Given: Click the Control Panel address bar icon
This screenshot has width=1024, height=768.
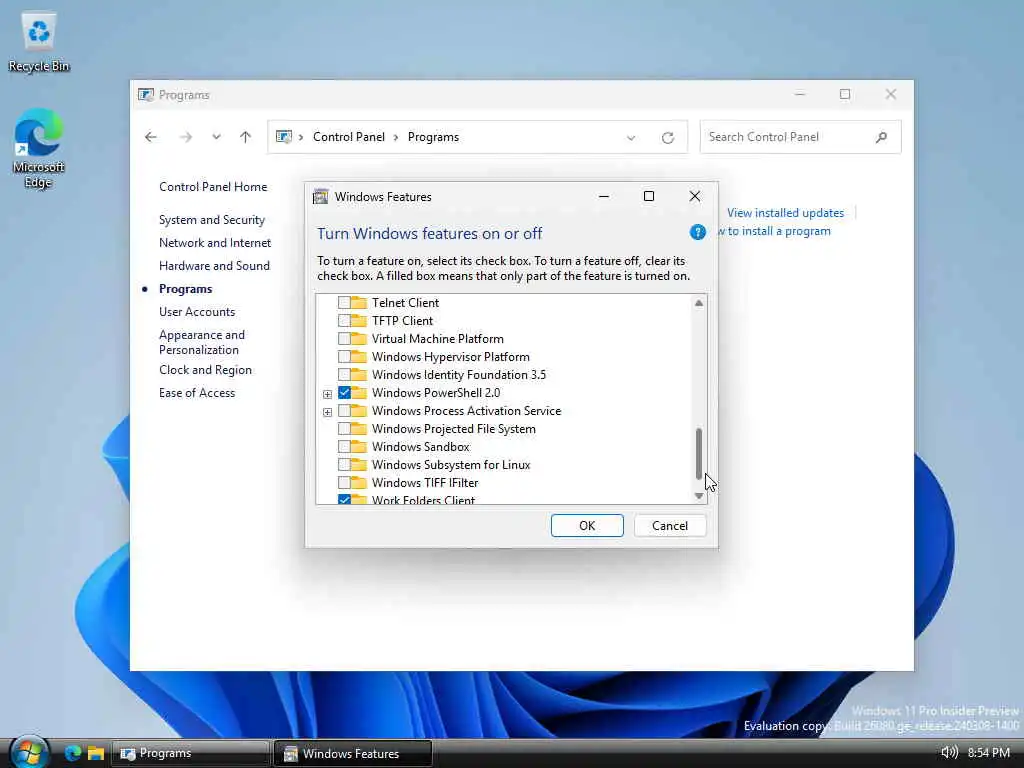Looking at the screenshot, I should pos(283,137).
